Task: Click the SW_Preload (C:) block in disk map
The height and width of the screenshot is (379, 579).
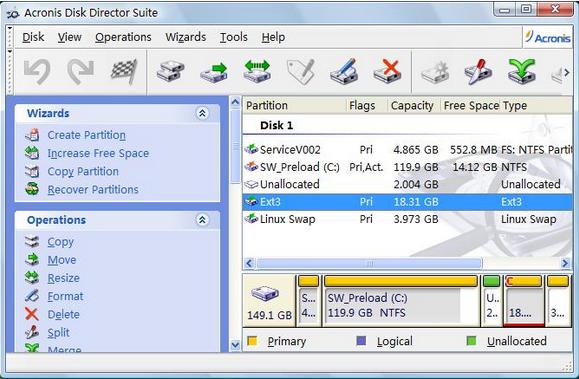Action: [401, 300]
